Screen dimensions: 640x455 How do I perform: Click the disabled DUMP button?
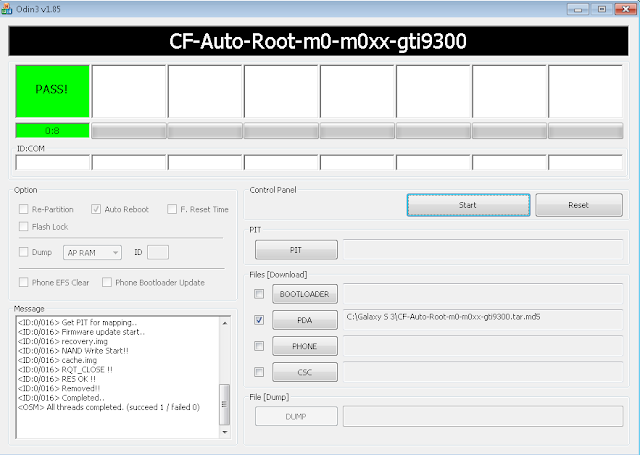296,416
